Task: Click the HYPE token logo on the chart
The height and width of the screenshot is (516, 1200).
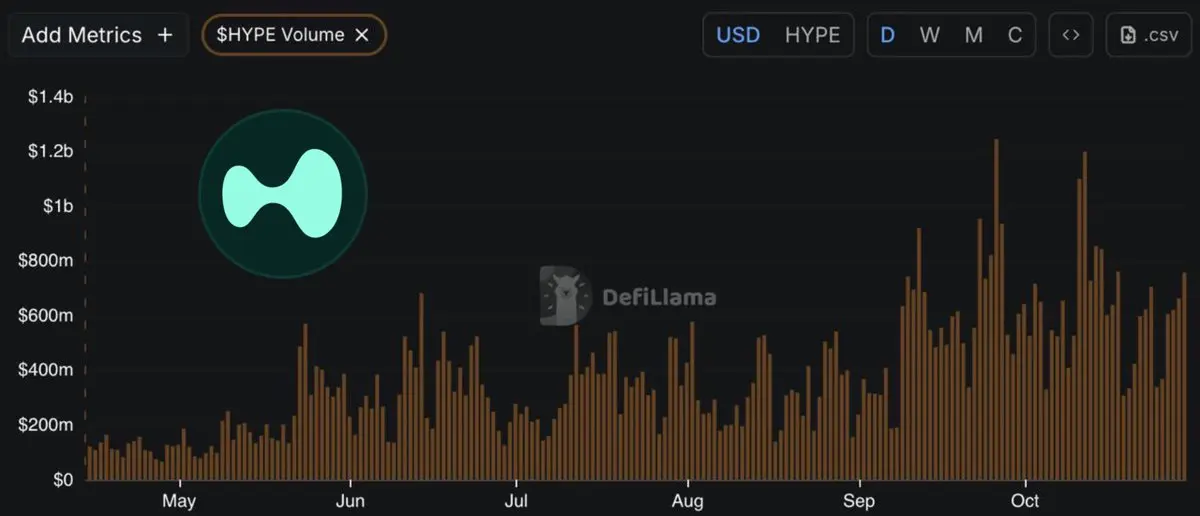Action: [x=283, y=193]
